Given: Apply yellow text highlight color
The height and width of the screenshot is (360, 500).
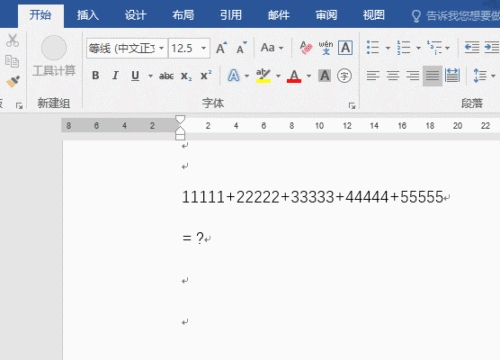Looking at the screenshot, I should [263, 76].
